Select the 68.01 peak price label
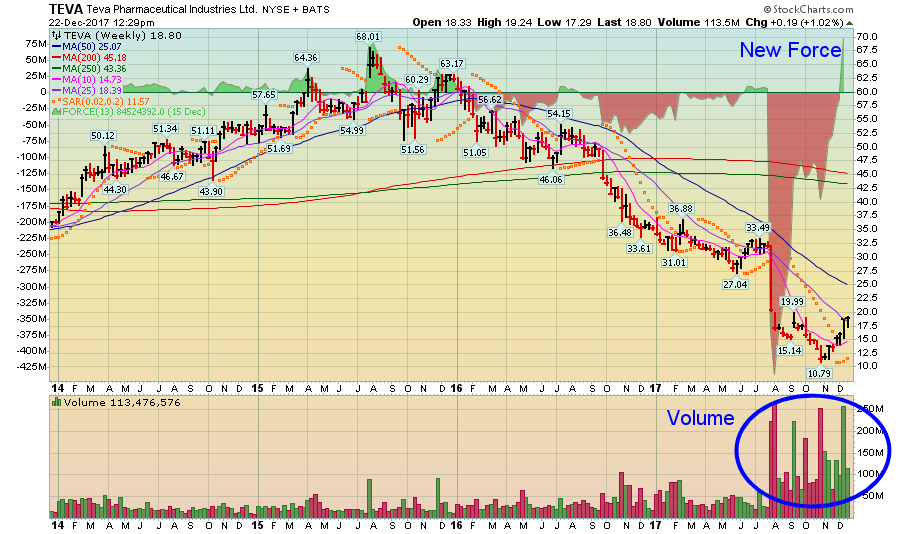900x534 pixels. pos(369,37)
